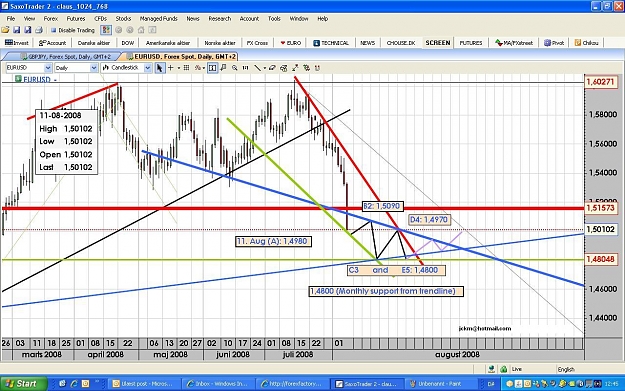Open the File menu
This screenshot has height=391, width=625.
pos(11,18)
